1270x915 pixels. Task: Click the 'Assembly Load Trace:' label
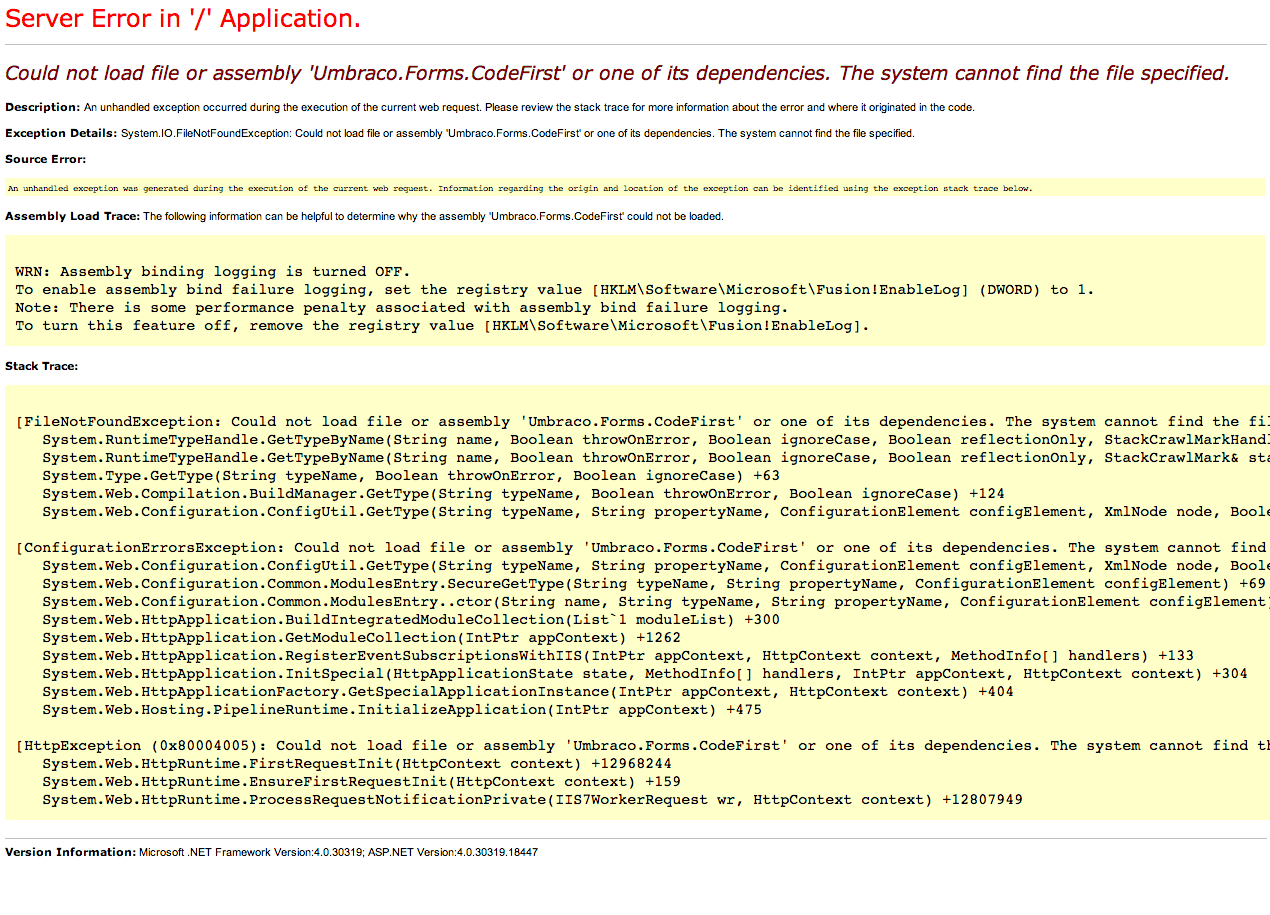click(73, 216)
